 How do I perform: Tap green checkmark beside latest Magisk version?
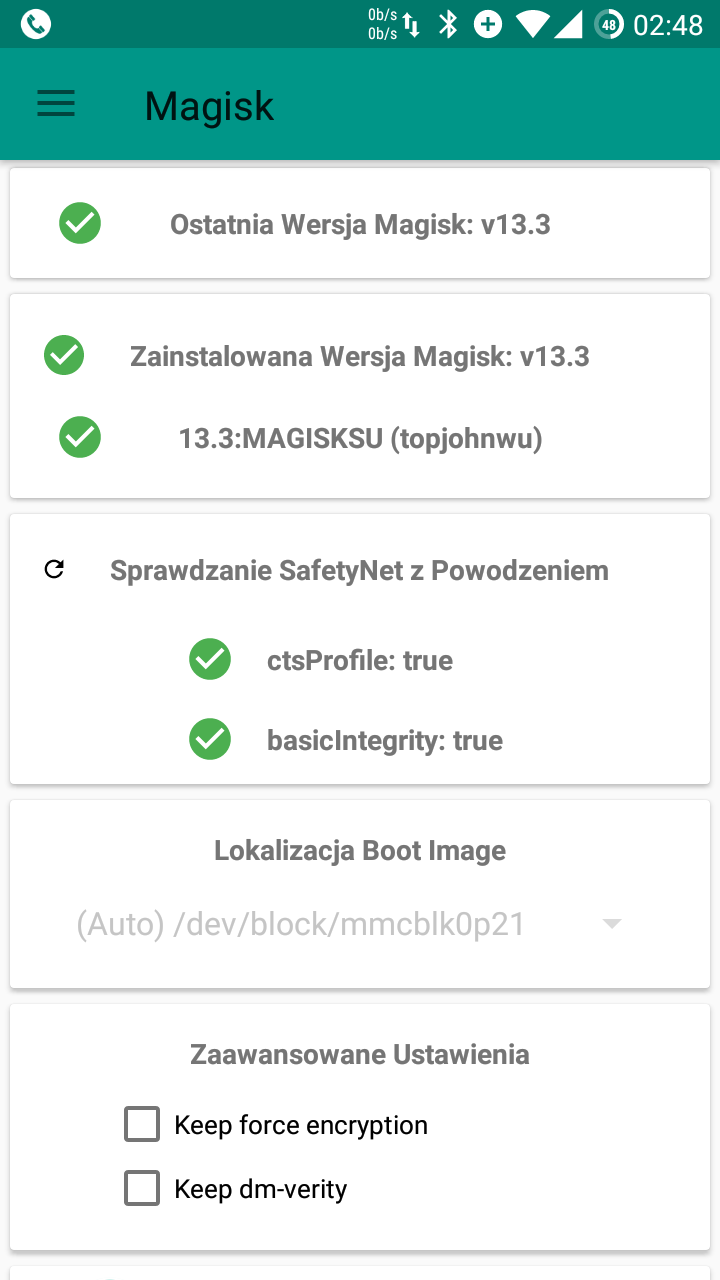80,223
